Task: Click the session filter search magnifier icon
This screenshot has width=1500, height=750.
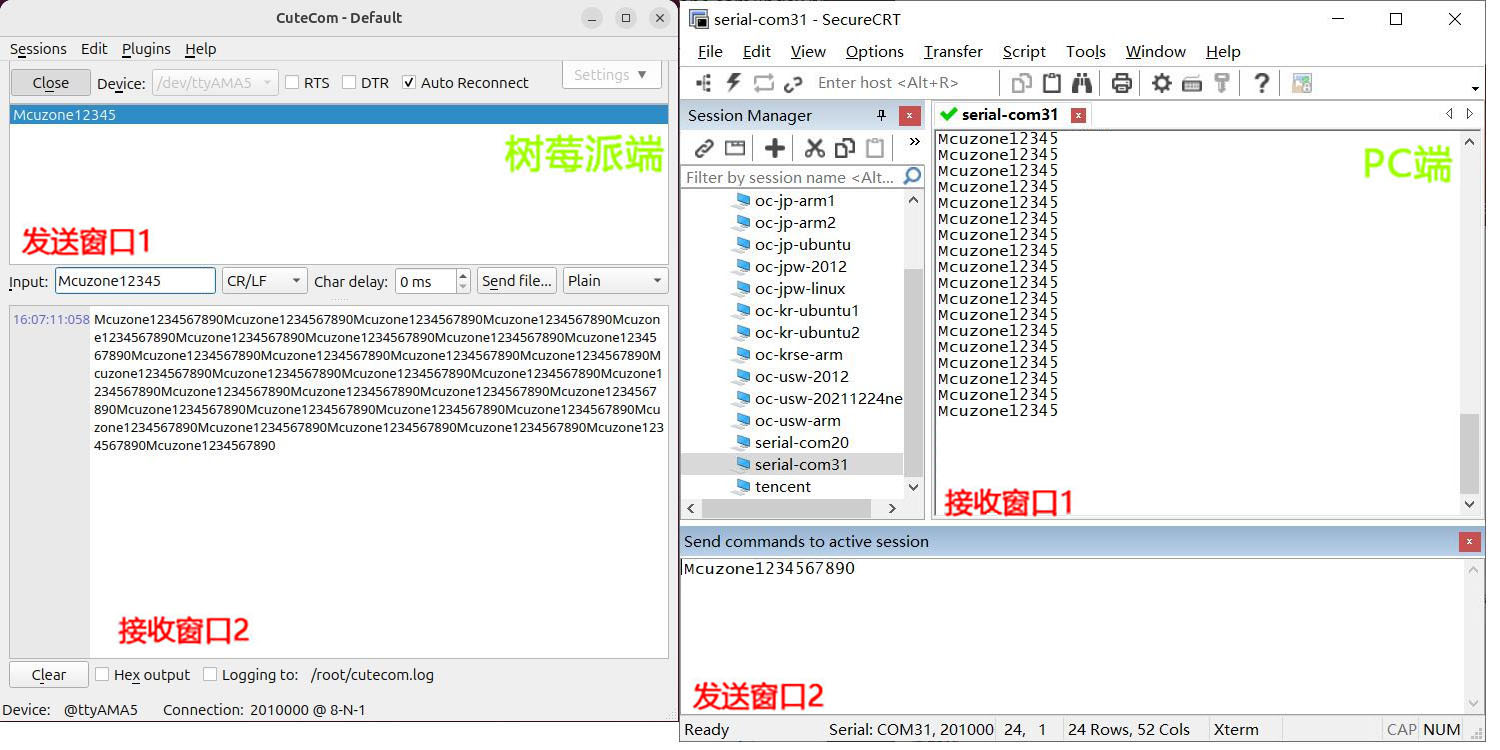Action: (x=912, y=177)
